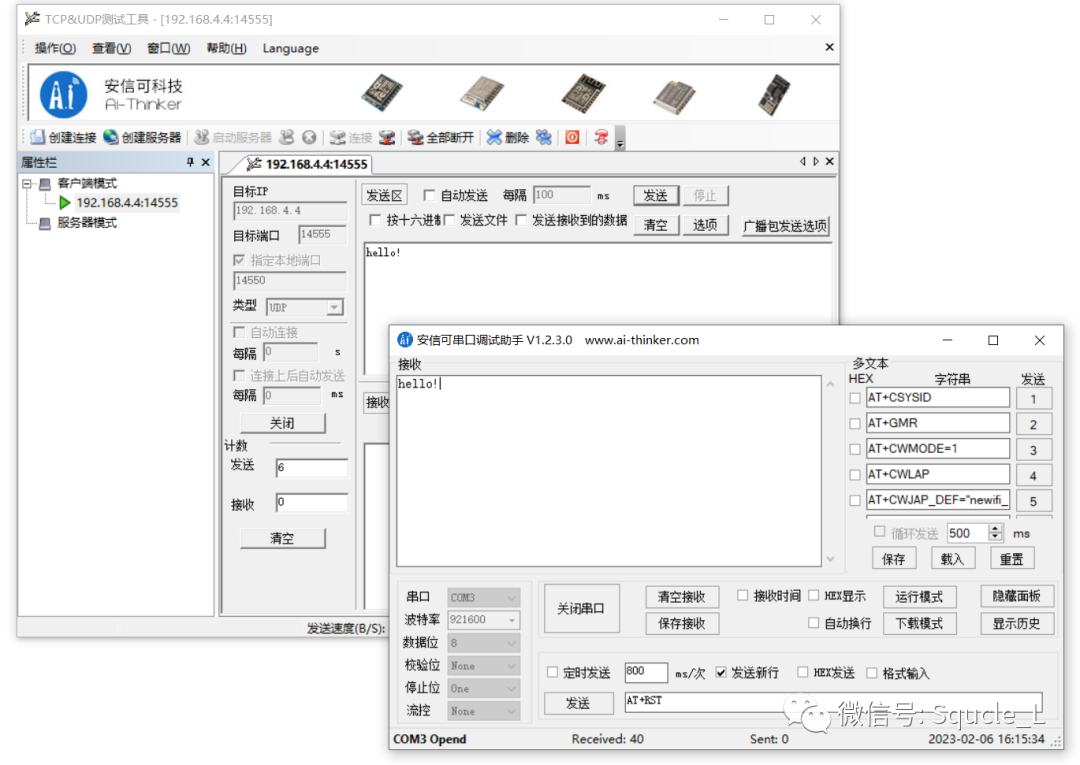
Task: Click the Ai-Thinker logo in the banner
Action: [x=64, y=96]
